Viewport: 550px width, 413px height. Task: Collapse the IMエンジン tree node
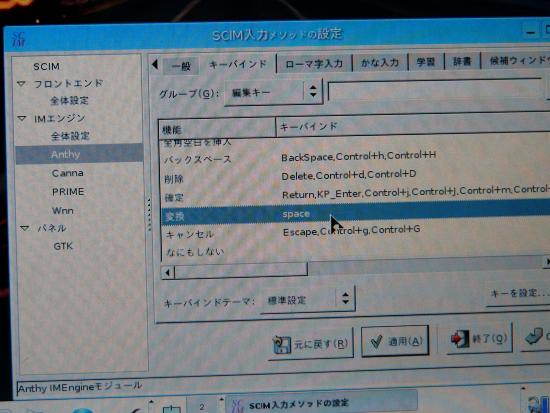(22, 119)
